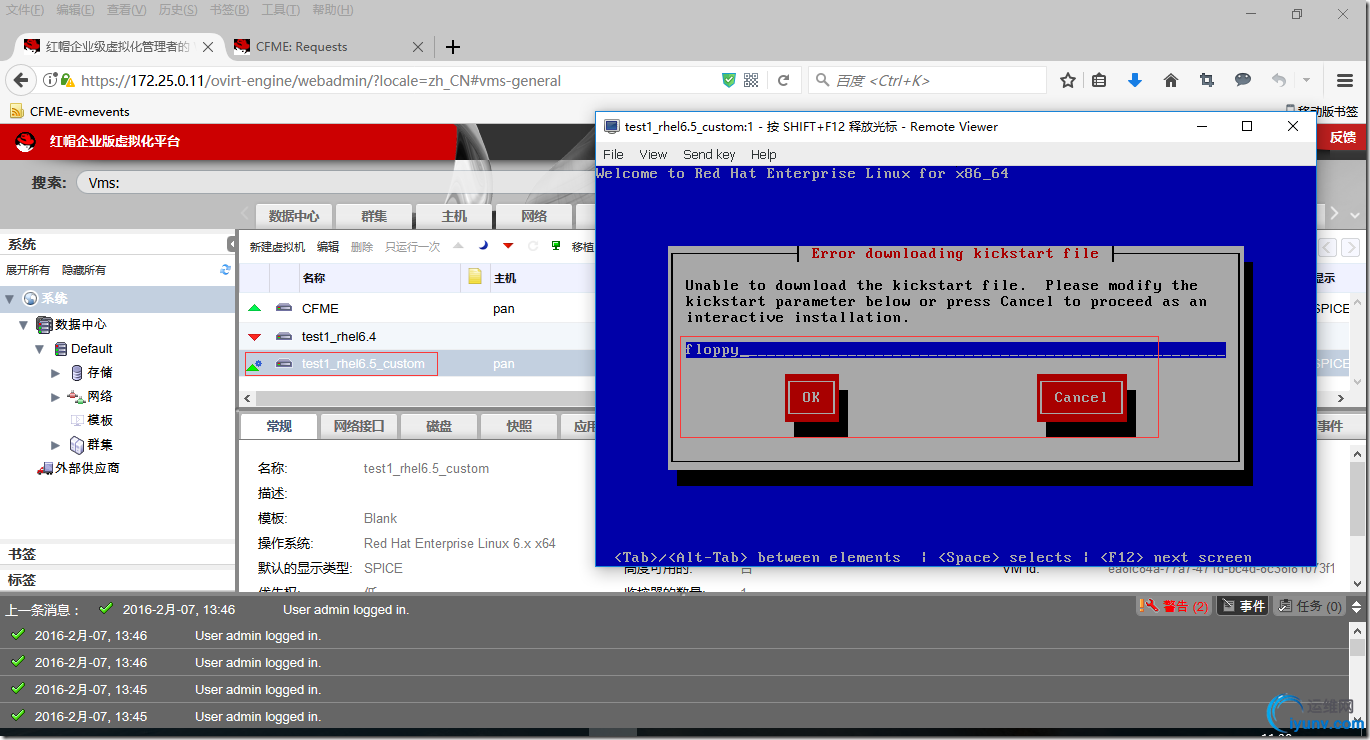
Task: Select 模板 in the system tree
Action: (100, 421)
